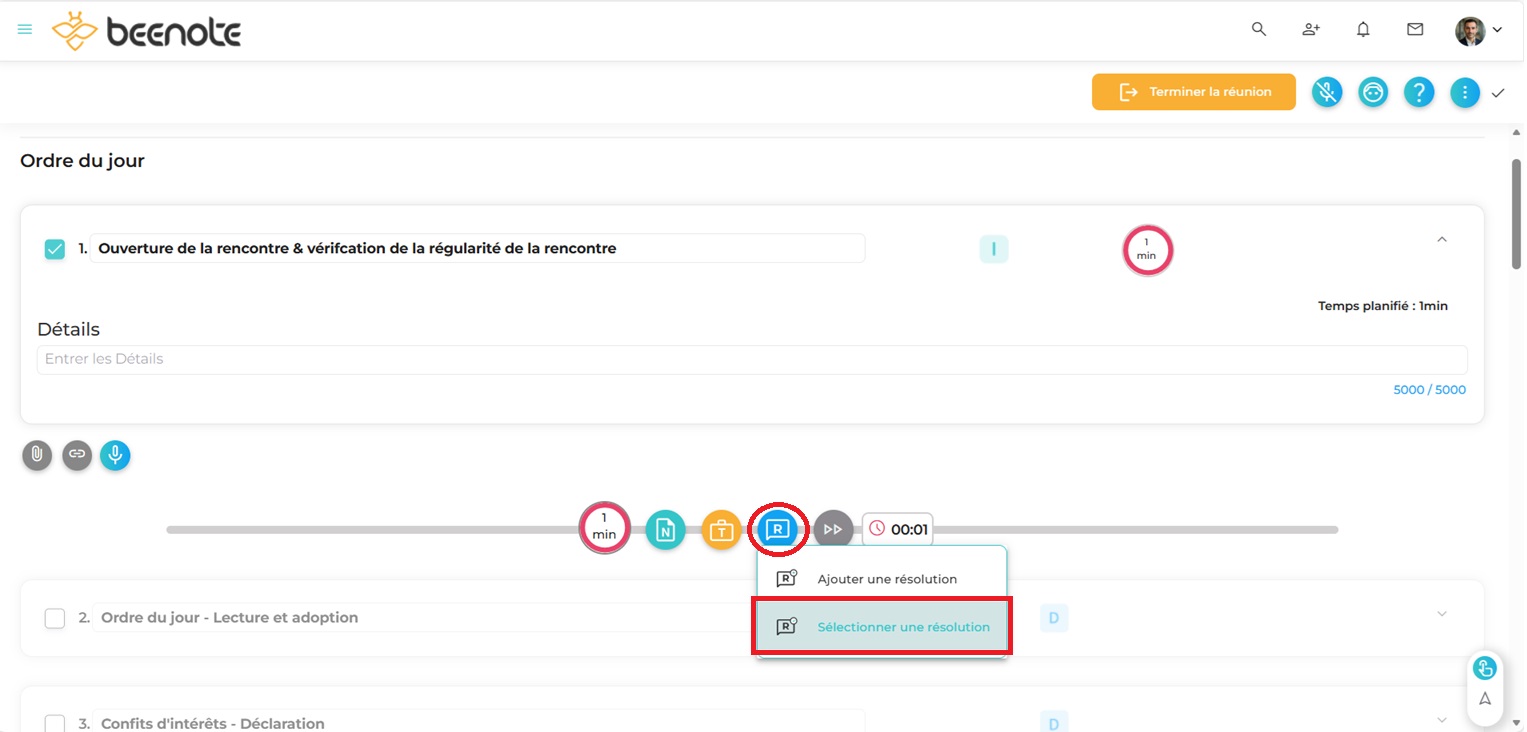This screenshot has height=732, width=1527.
Task: Open user profile avatar dropdown
Action: coord(1478,31)
